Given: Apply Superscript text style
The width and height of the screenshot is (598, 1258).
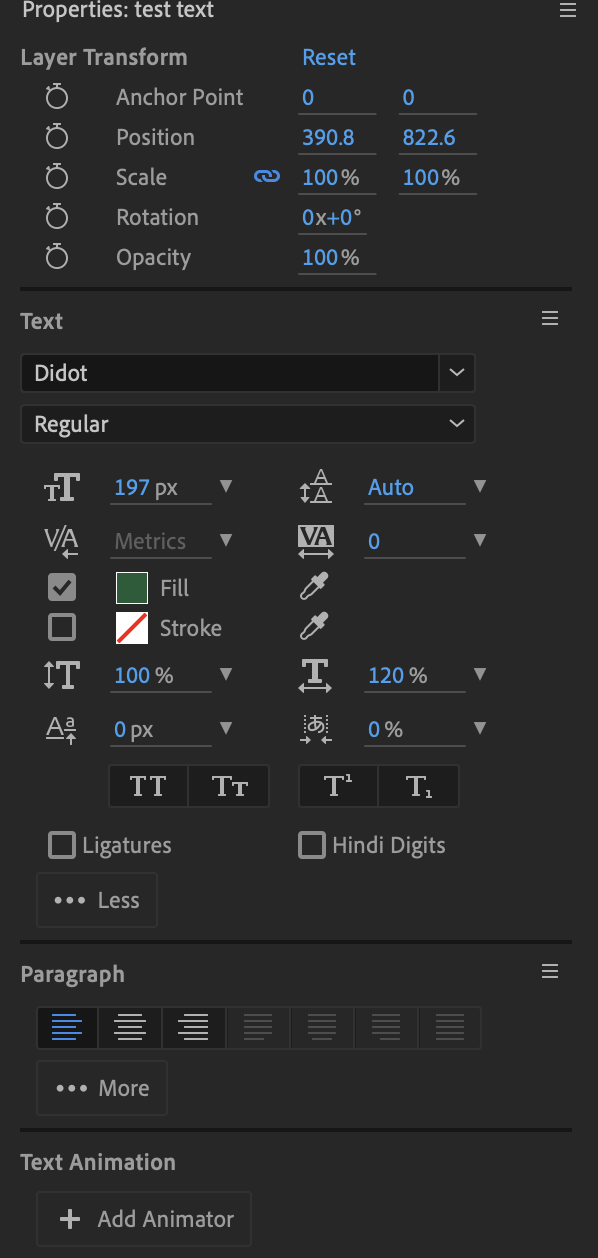Looking at the screenshot, I should pos(338,786).
